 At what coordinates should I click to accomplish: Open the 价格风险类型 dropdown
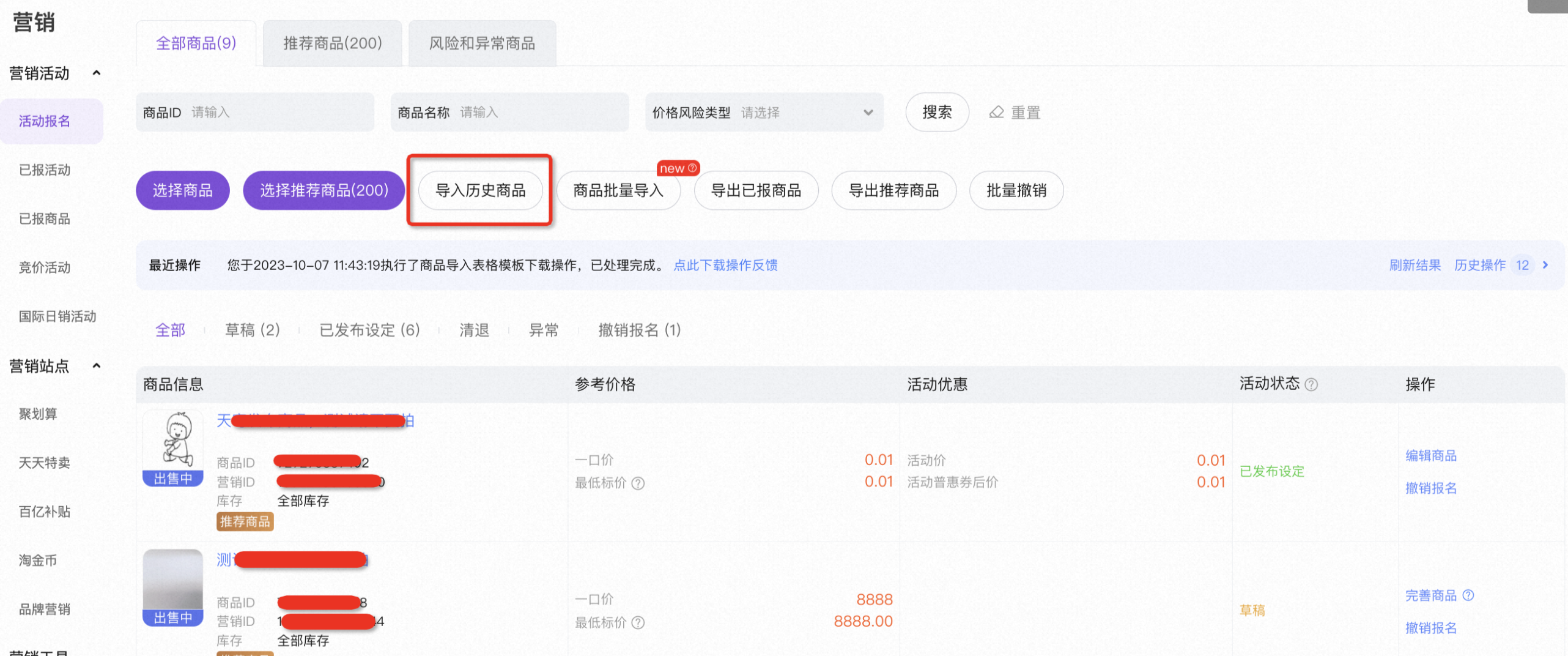(x=764, y=112)
